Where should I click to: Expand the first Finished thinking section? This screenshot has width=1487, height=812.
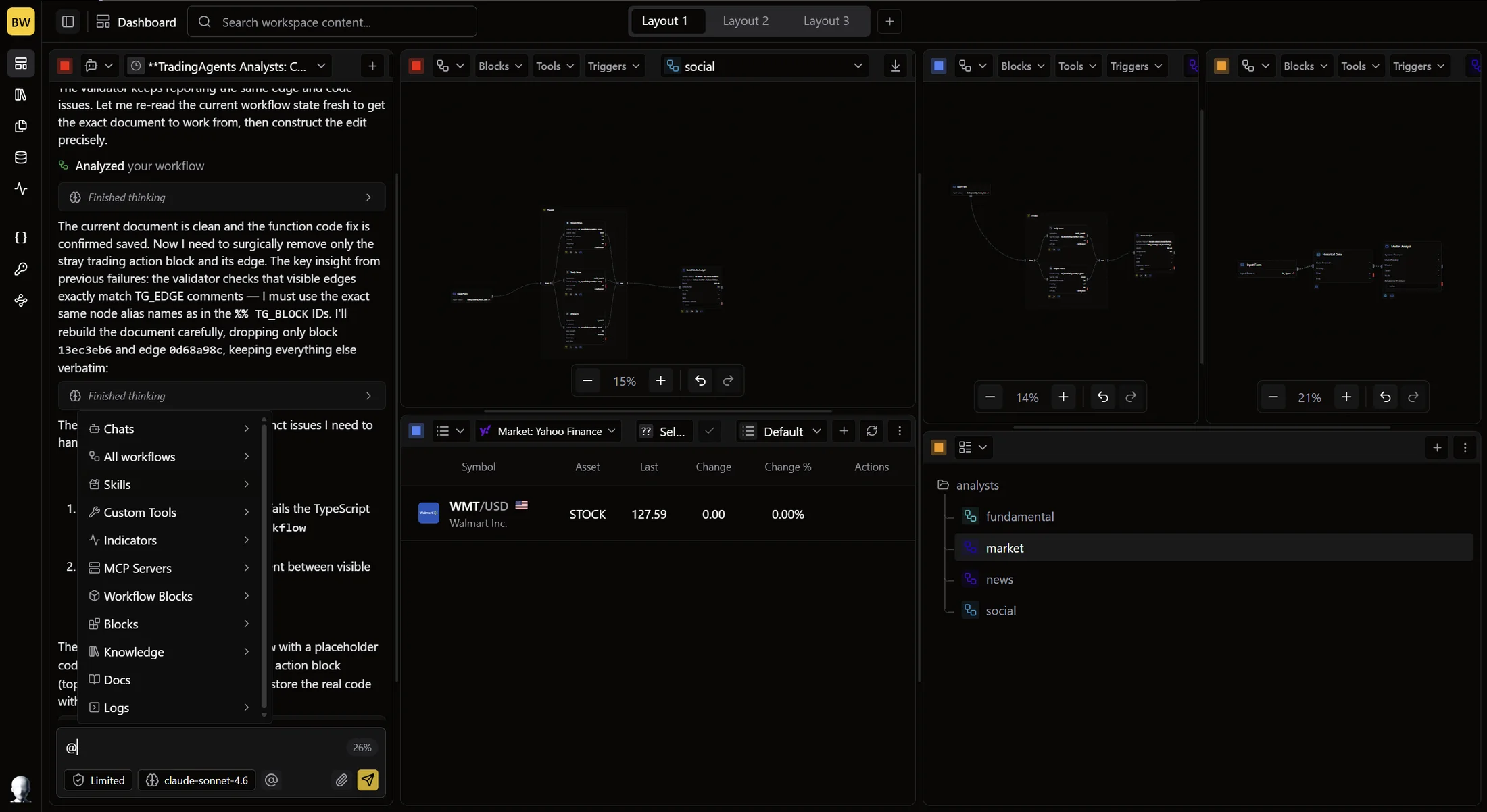point(222,197)
